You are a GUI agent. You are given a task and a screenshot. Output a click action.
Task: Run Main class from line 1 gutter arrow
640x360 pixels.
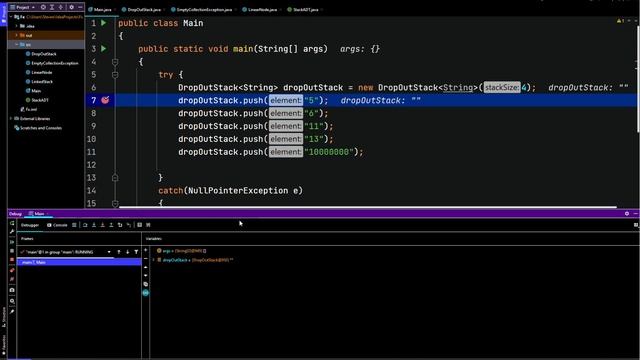104,23
